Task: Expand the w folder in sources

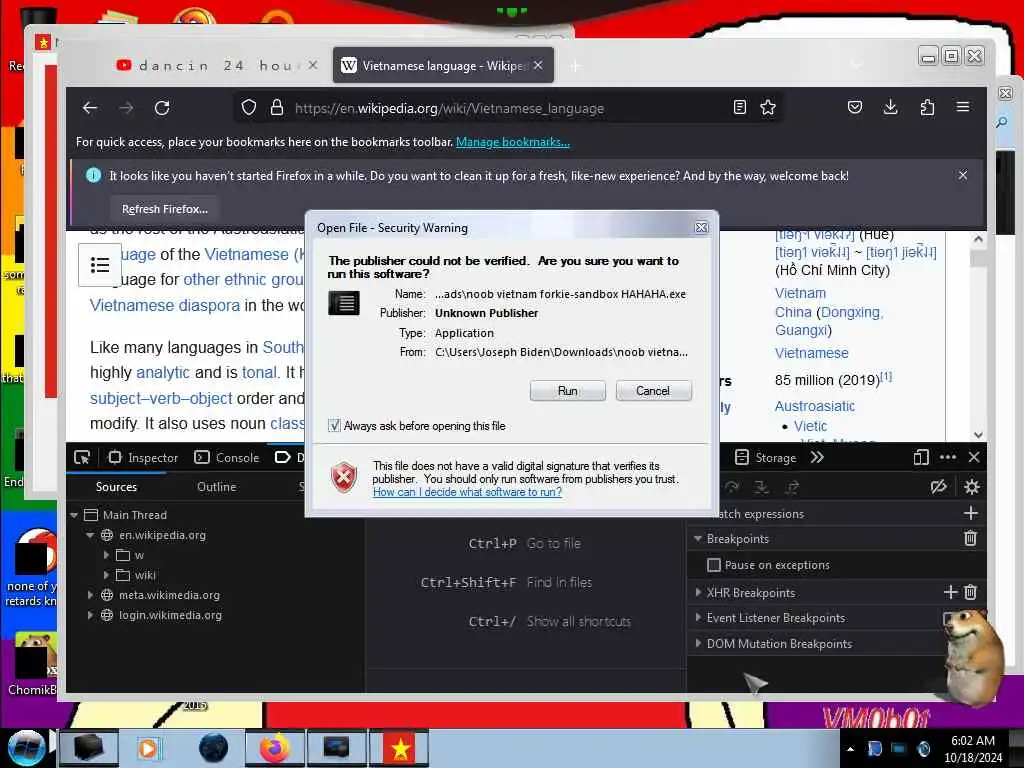Action: tap(106, 555)
